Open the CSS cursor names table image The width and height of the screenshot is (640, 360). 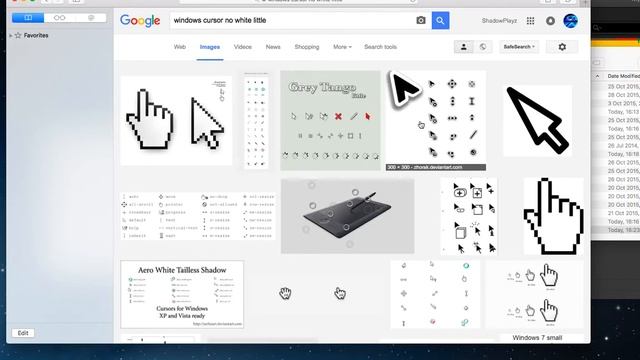(198, 216)
